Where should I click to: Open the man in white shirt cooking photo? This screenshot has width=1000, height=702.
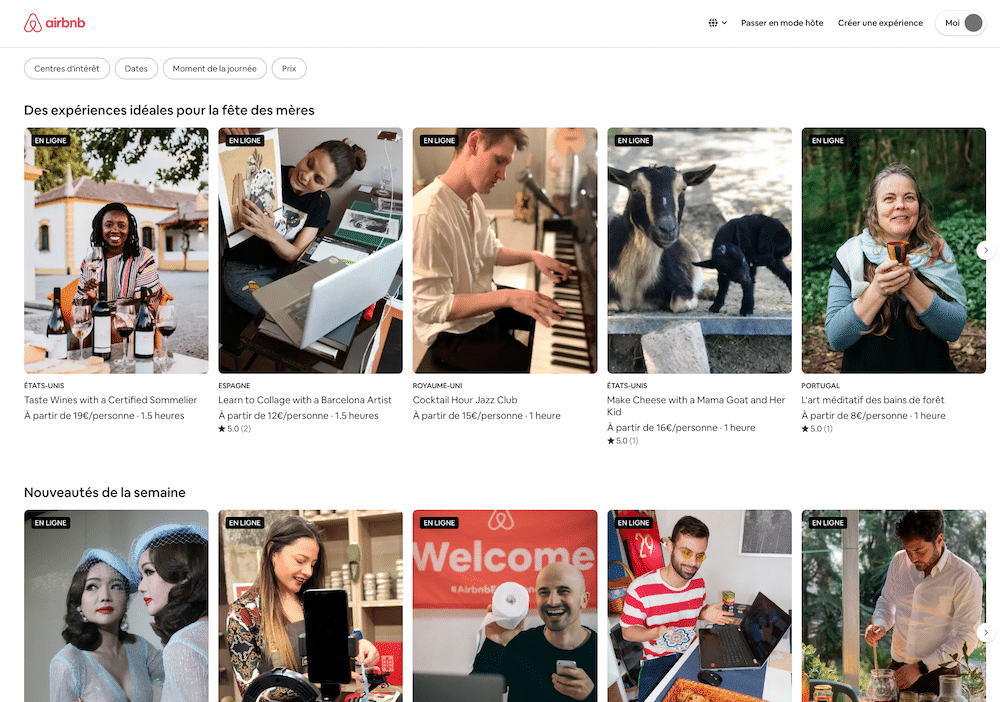click(893, 606)
